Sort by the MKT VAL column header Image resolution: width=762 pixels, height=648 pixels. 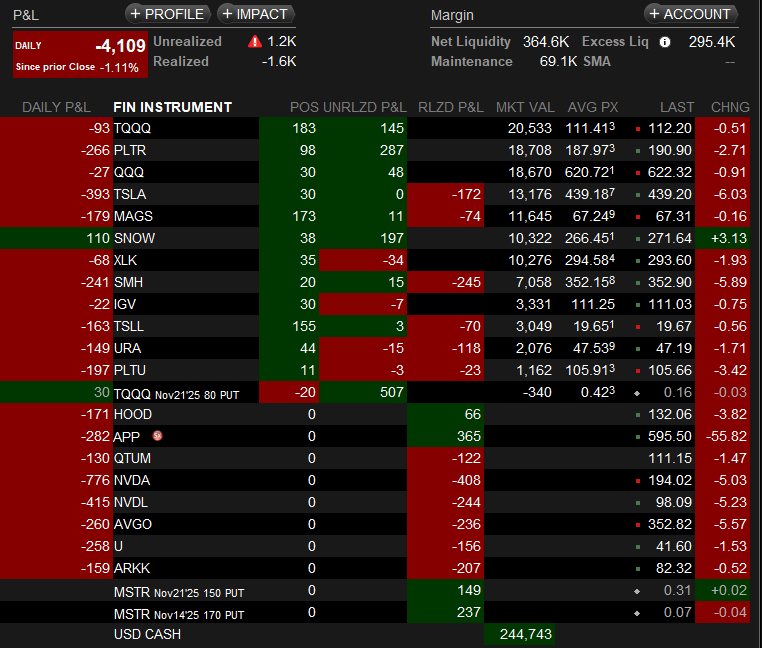(525, 107)
